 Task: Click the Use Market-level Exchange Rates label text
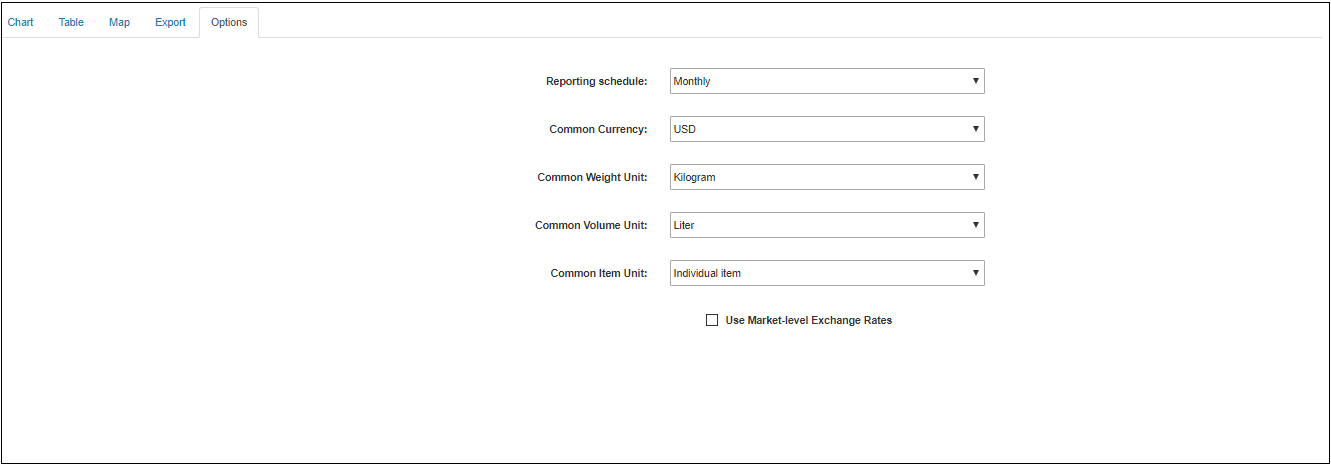pos(808,320)
